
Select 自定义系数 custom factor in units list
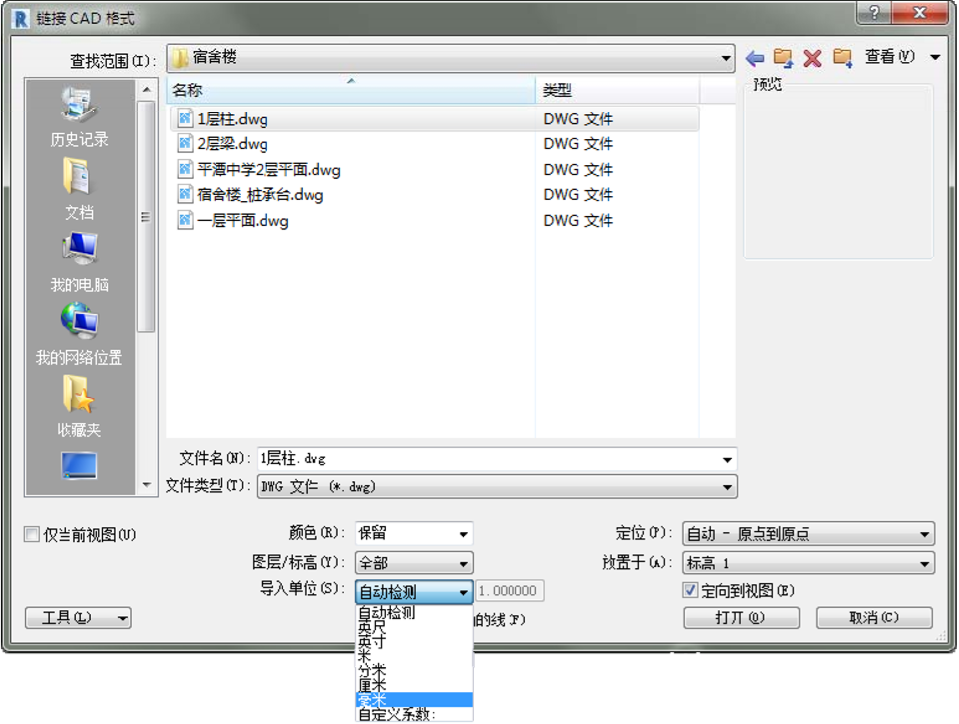click(413, 714)
